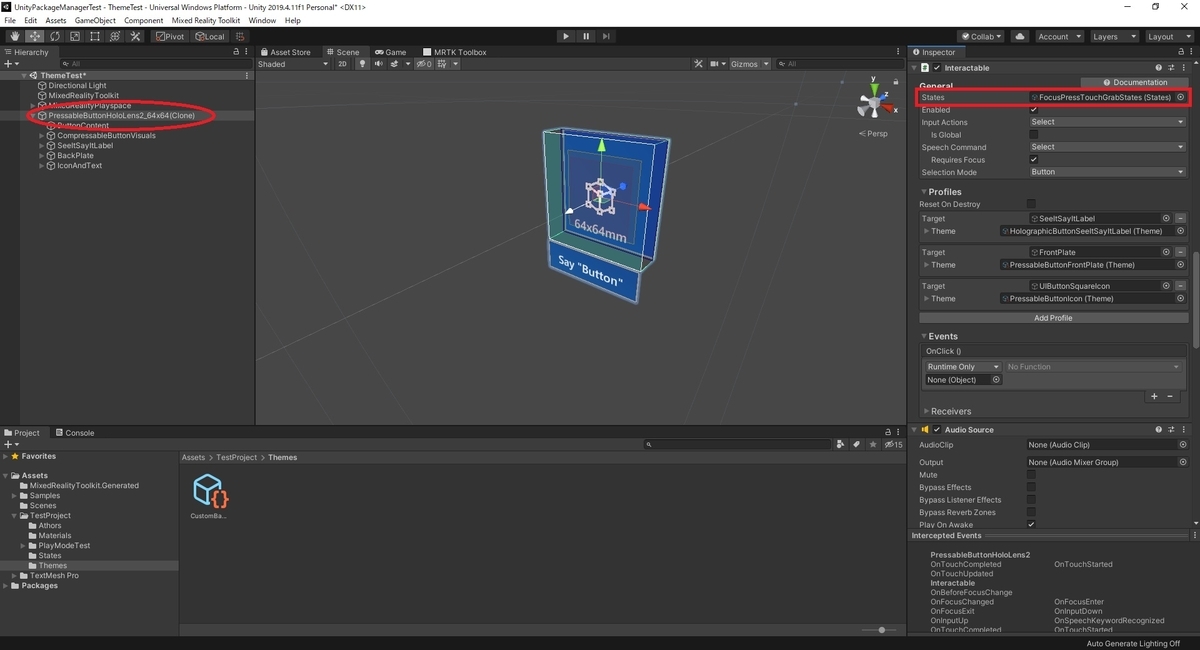This screenshot has width=1200, height=650.
Task: Open Interactable component help icon
Action: (x=1158, y=67)
